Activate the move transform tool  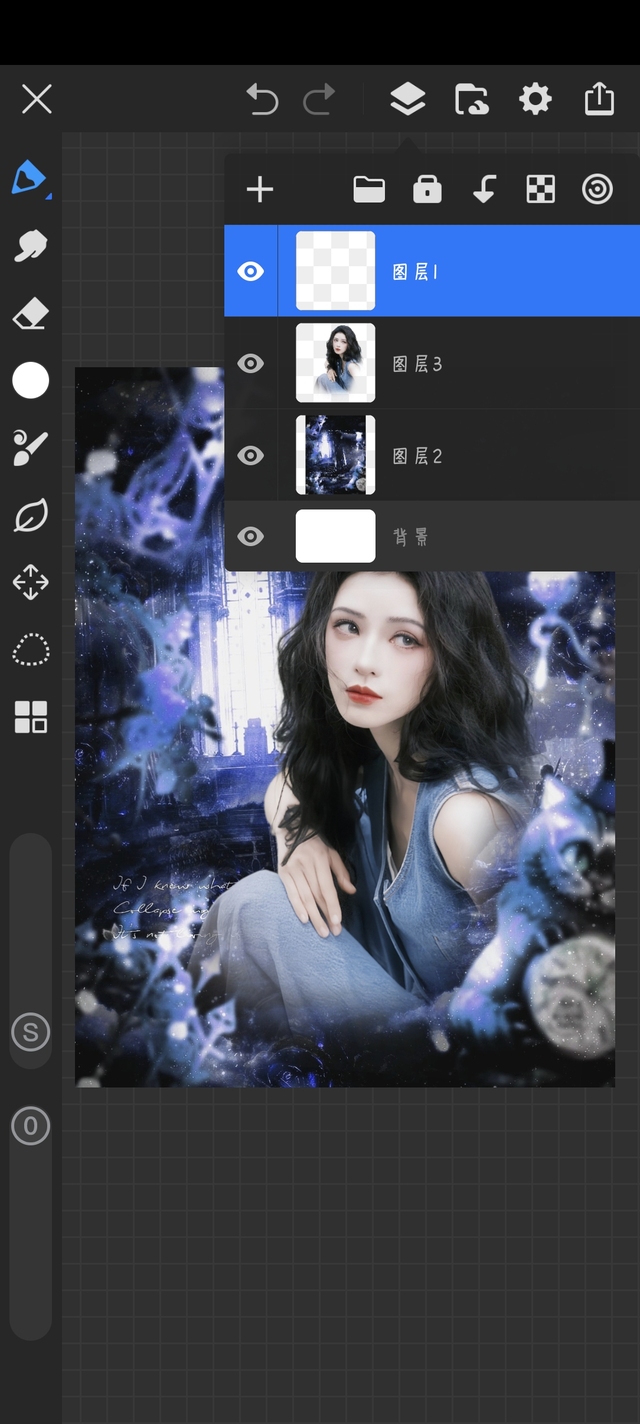point(30,582)
